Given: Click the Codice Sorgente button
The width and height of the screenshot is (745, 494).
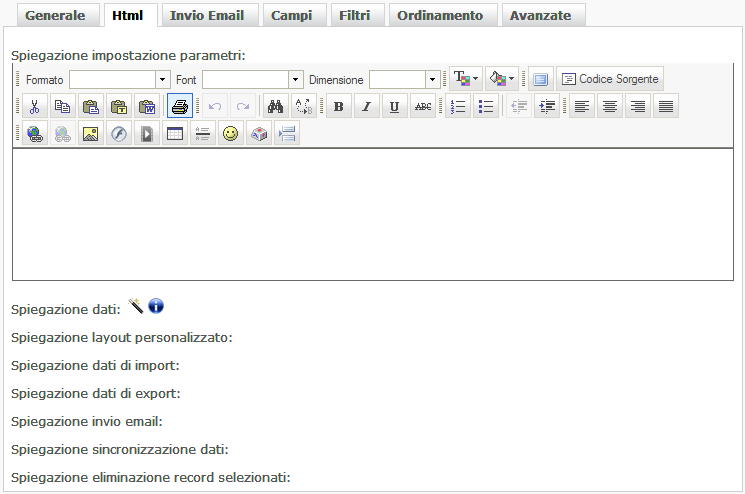Looking at the screenshot, I should 609,79.
